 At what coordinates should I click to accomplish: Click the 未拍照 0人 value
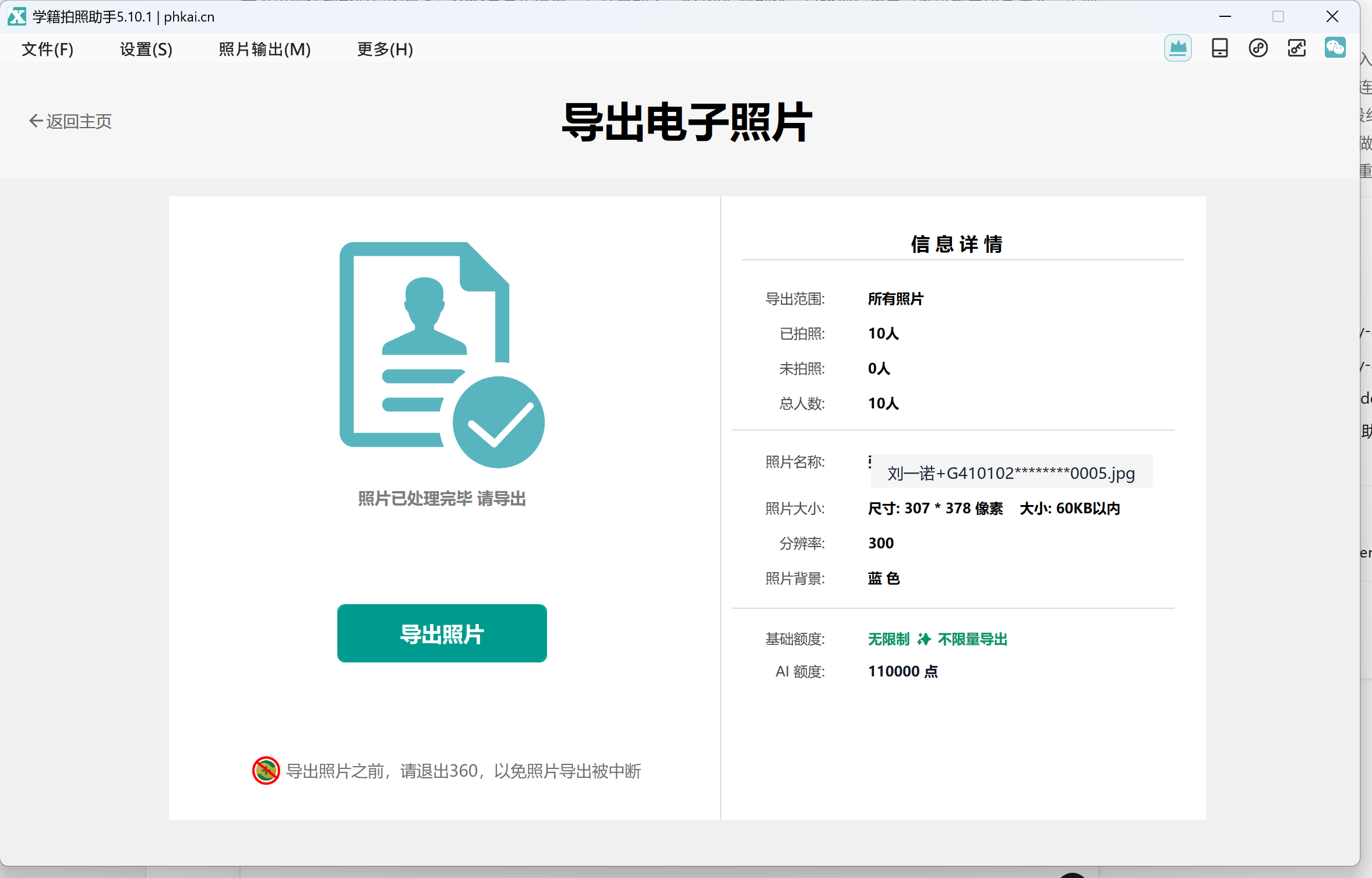[x=879, y=368]
